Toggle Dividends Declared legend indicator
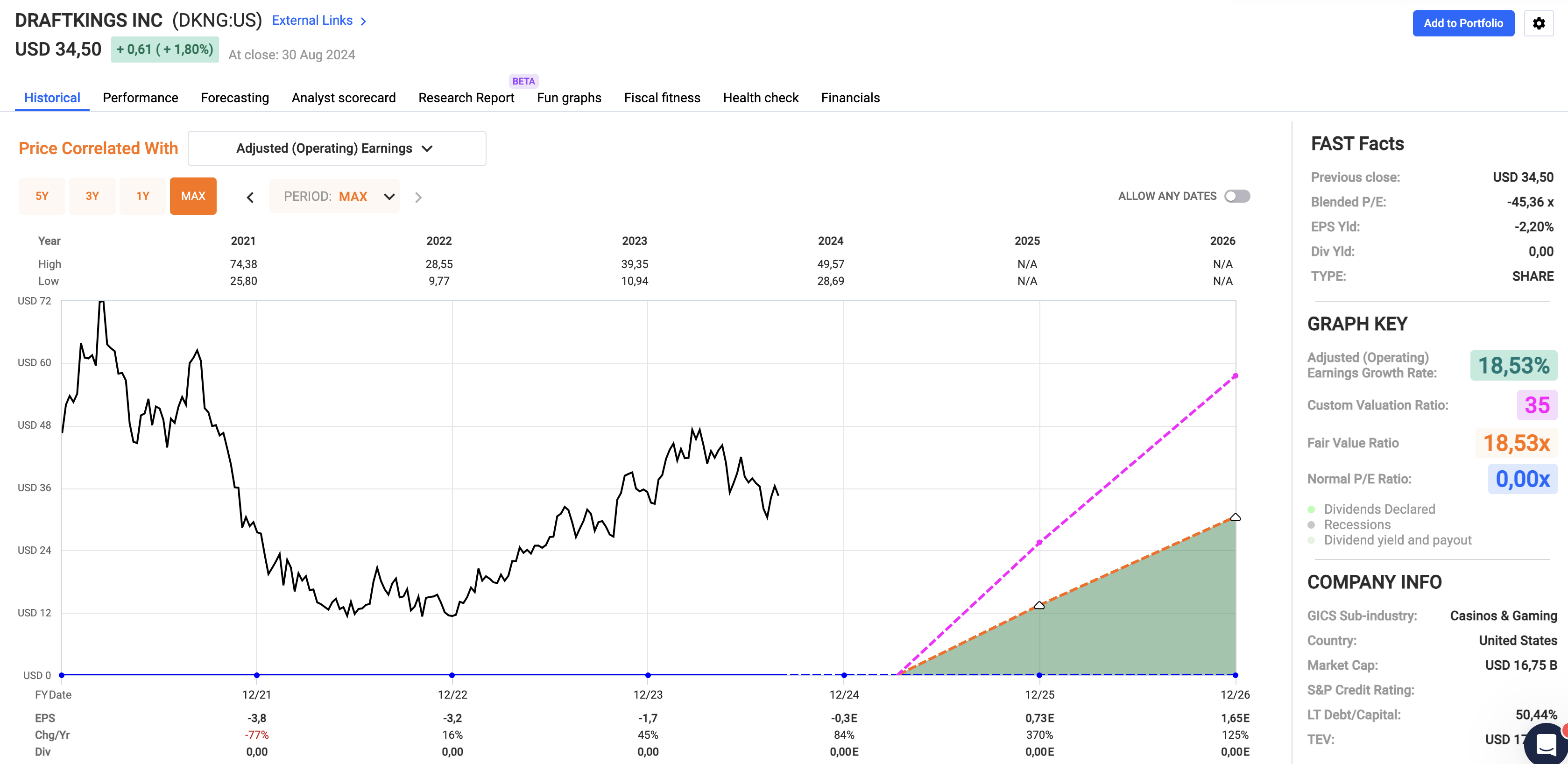This screenshot has width=1568, height=764. [x=1311, y=509]
